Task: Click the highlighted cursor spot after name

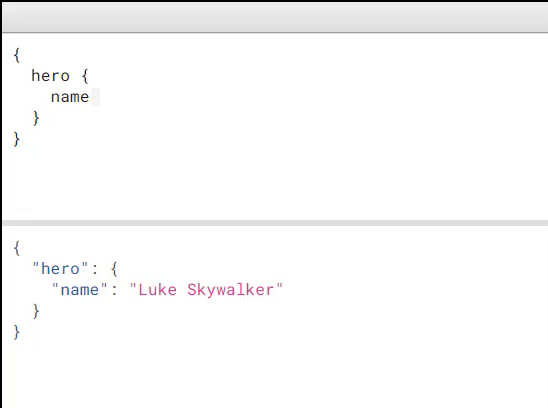Action: 95,96
